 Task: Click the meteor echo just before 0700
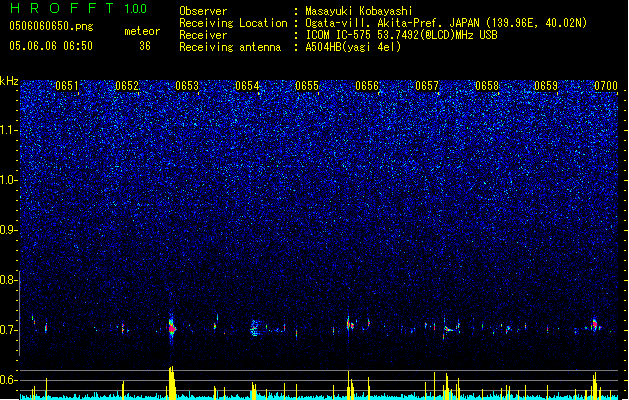pos(595,324)
